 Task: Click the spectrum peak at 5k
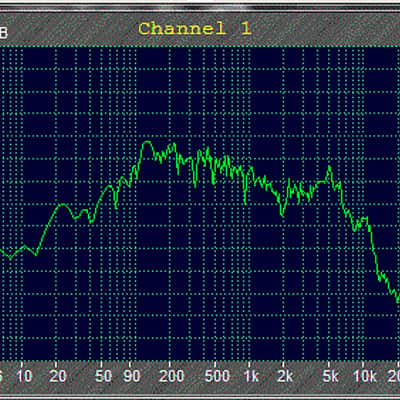330,168
